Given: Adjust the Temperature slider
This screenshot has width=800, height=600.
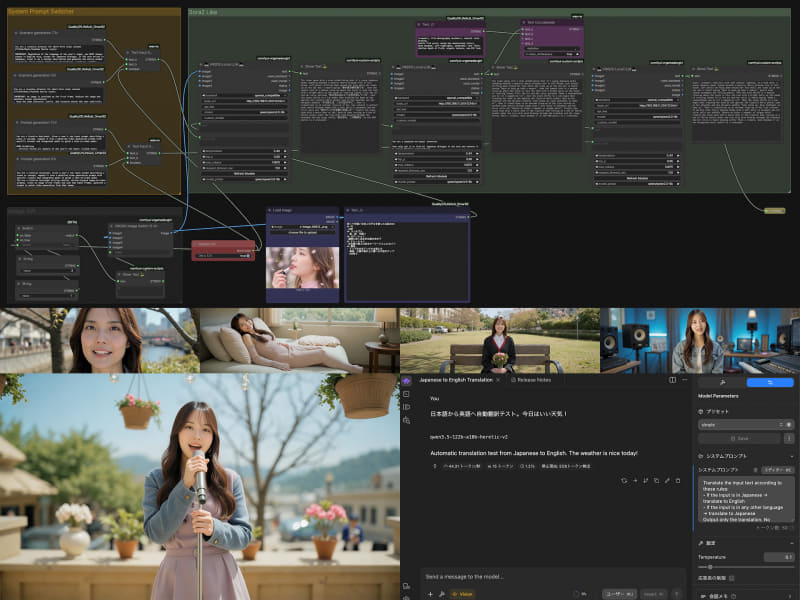Looking at the screenshot, I should pos(745,567).
